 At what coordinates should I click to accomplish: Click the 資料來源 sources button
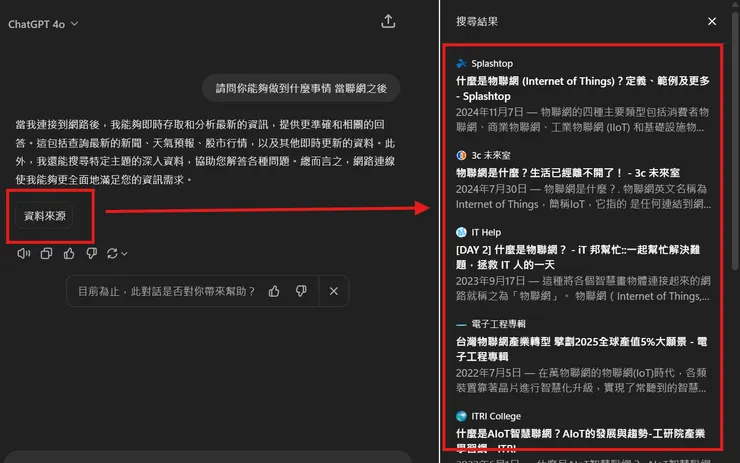(x=44, y=216)
